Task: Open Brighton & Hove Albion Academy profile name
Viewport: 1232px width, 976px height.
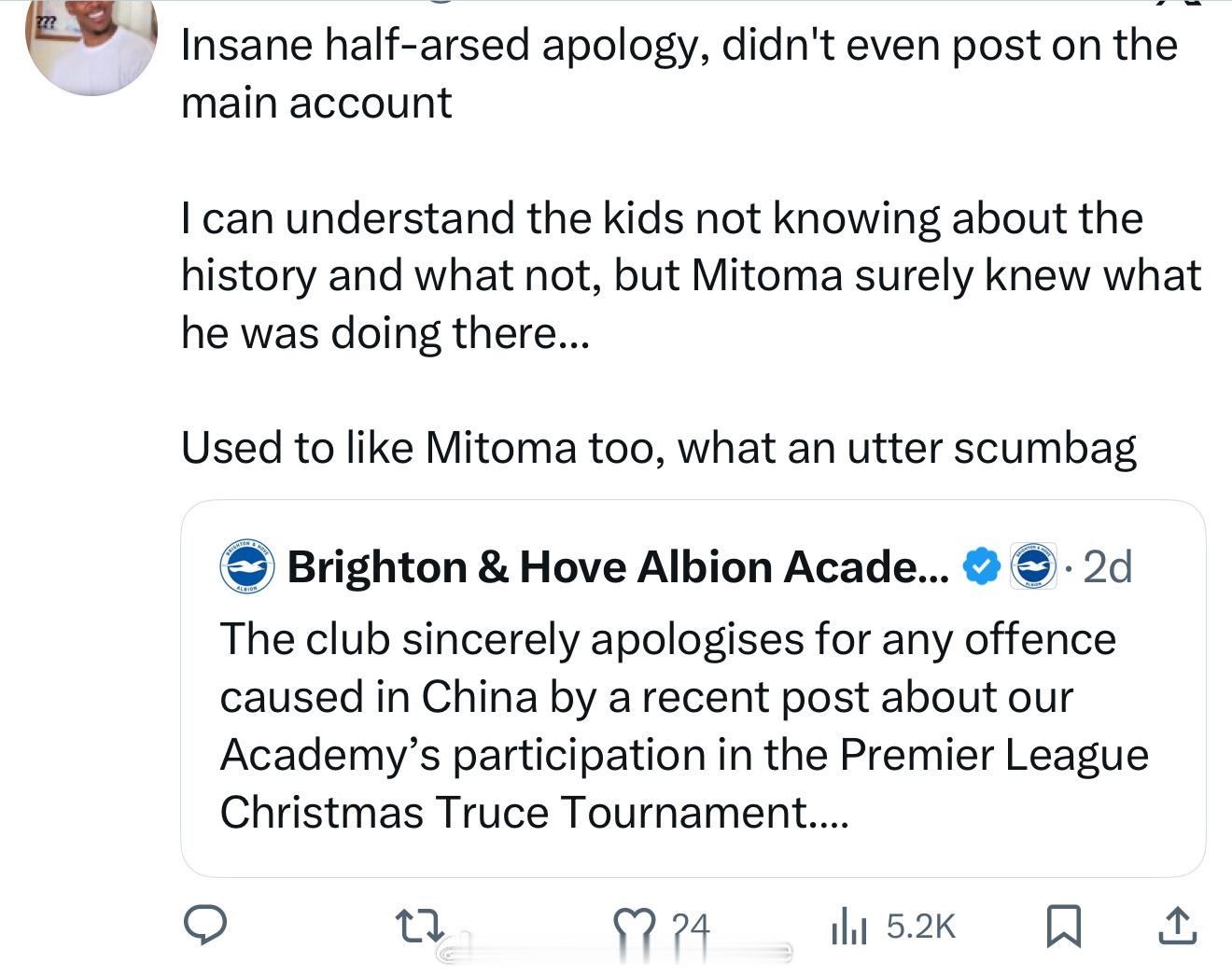Action: [x=616, y=566]
